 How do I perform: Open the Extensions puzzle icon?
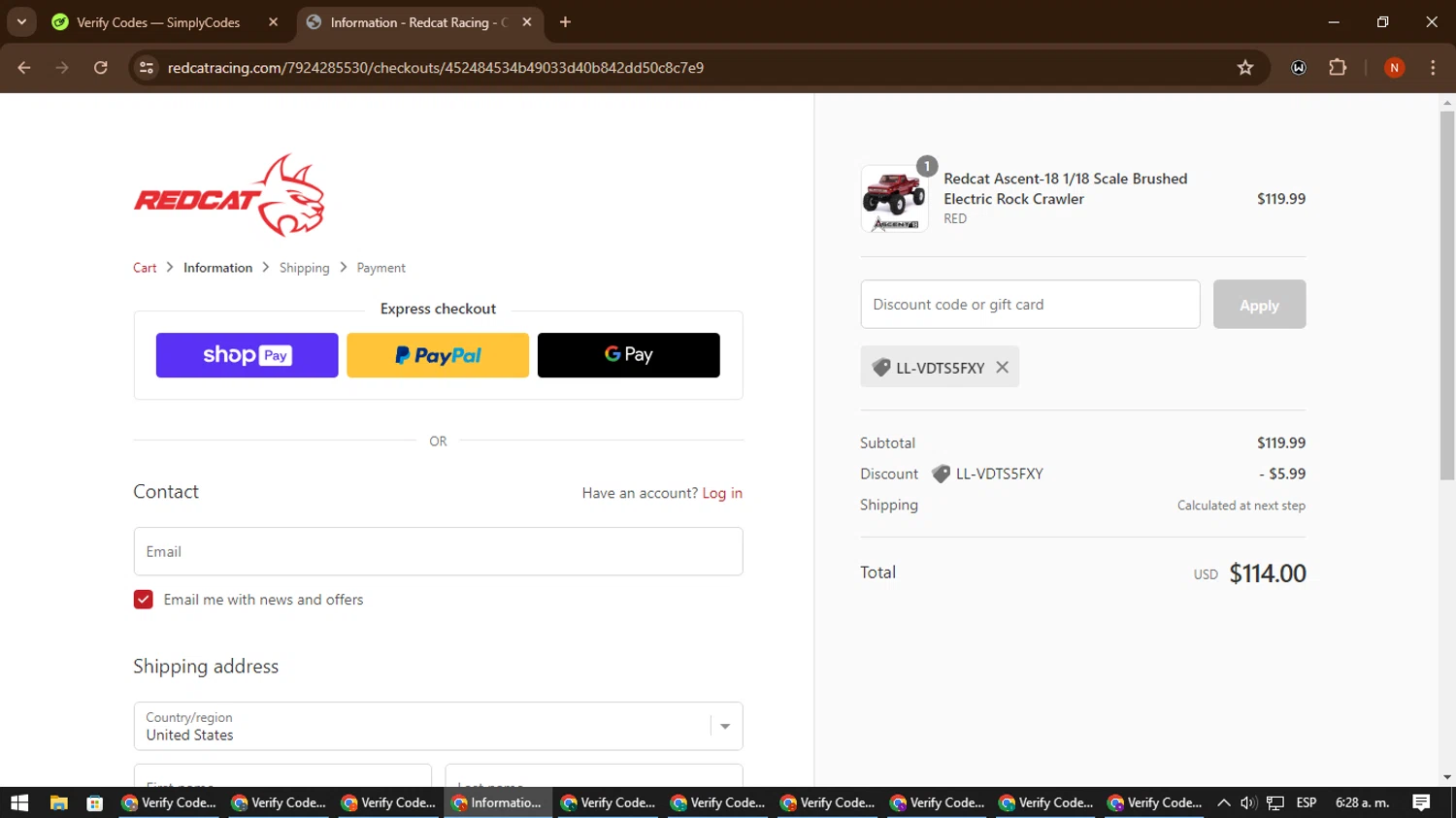pyautogui.click(x=1338, y=68)
